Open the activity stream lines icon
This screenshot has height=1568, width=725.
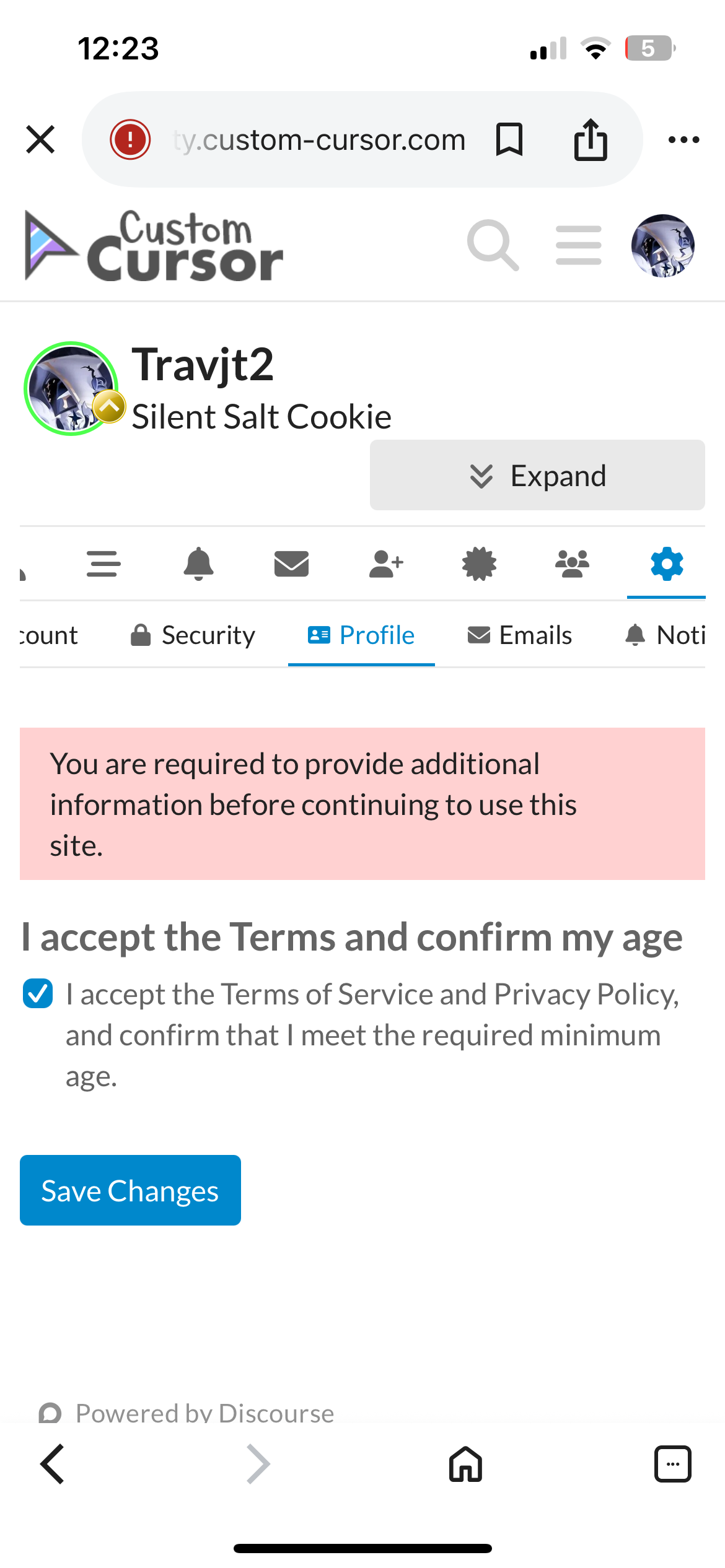pos(103,564)
